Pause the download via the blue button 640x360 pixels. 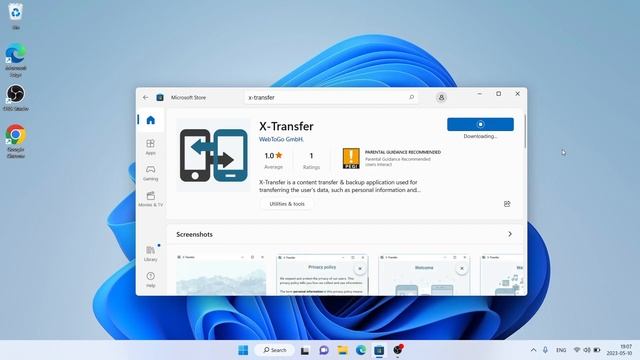point(480,124)
